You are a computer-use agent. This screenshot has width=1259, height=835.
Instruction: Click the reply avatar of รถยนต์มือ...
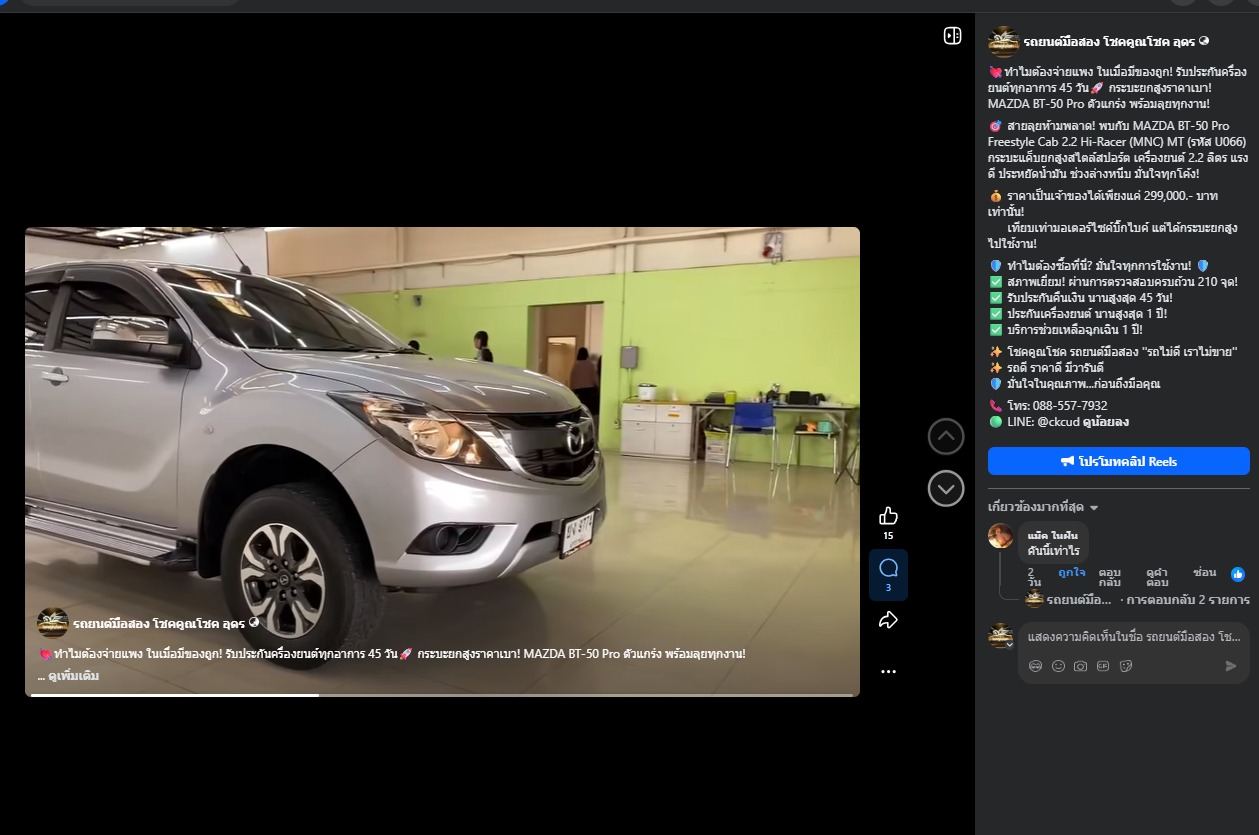pyautogui.click(x=1035, y=599)
